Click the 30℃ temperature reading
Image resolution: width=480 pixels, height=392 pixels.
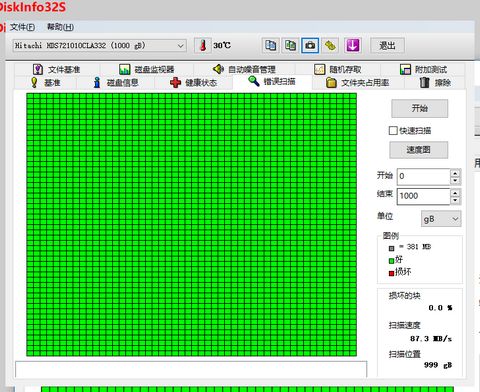222,45
